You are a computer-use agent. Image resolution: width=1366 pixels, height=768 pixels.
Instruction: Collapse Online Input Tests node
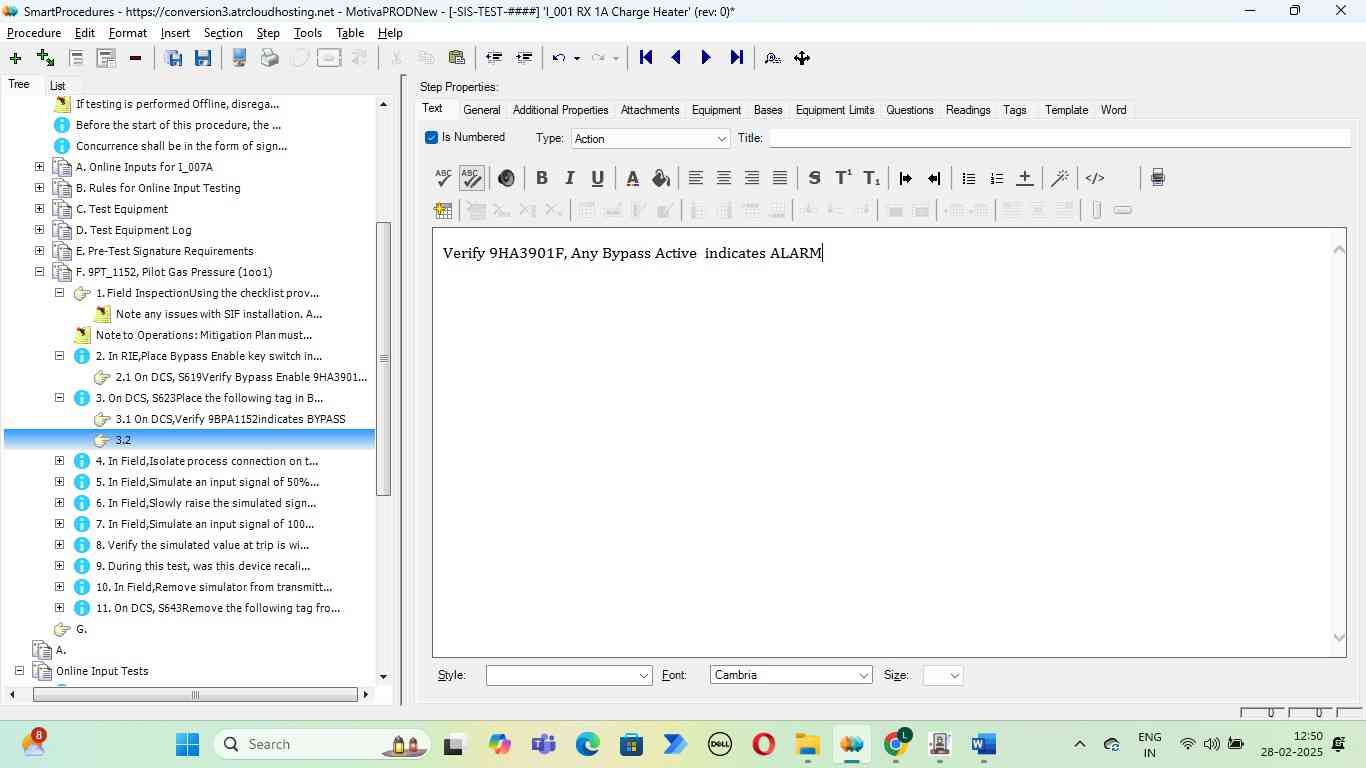pos(19,671)
